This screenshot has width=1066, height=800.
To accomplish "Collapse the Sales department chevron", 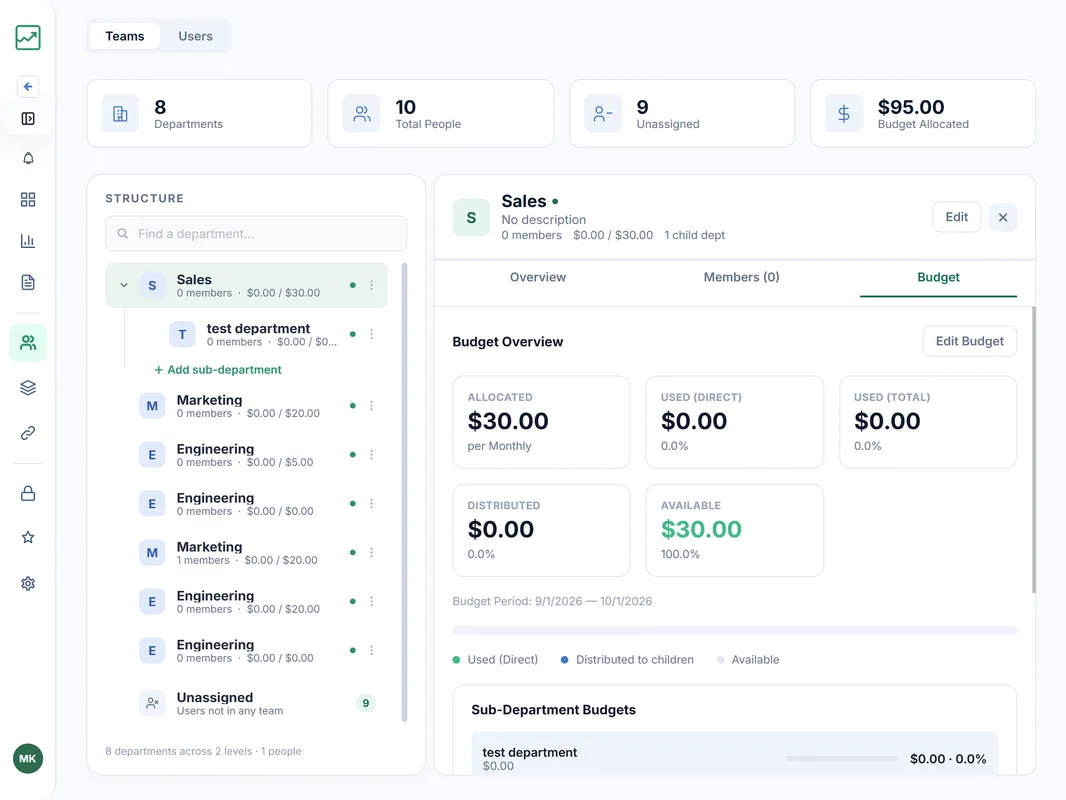I will pyautogui.click(x=124, y=285).
